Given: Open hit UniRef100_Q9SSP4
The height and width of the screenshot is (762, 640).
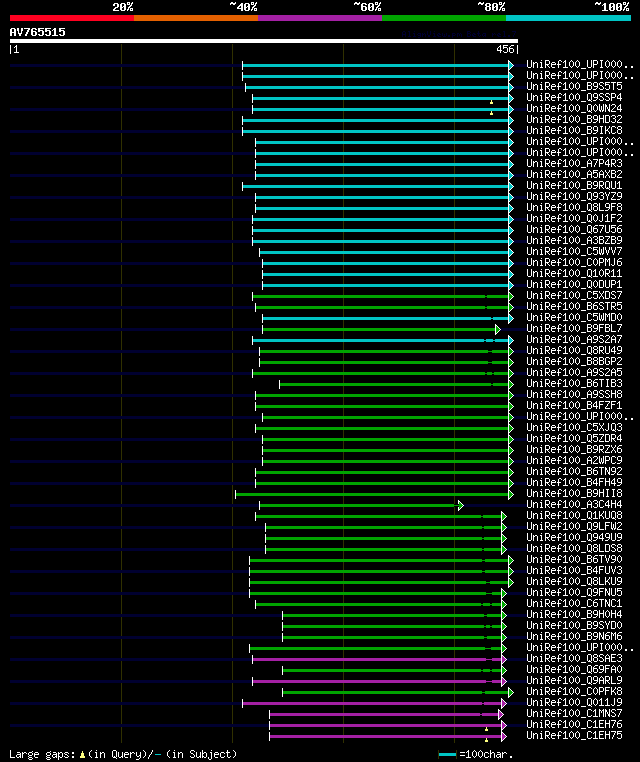Looking at the screenshot, I should 574,97.
